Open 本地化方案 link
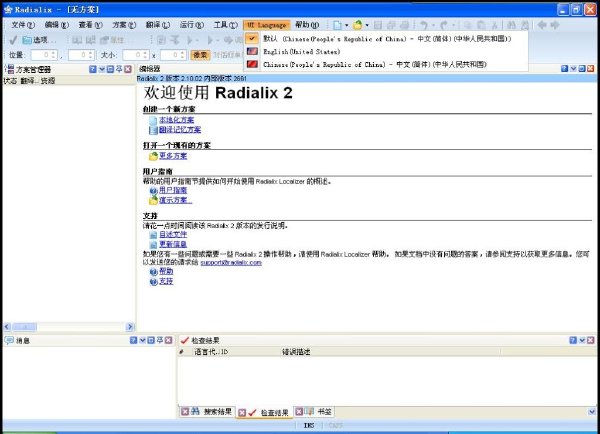This screenshot has height=434, width=600. [176, 120]
